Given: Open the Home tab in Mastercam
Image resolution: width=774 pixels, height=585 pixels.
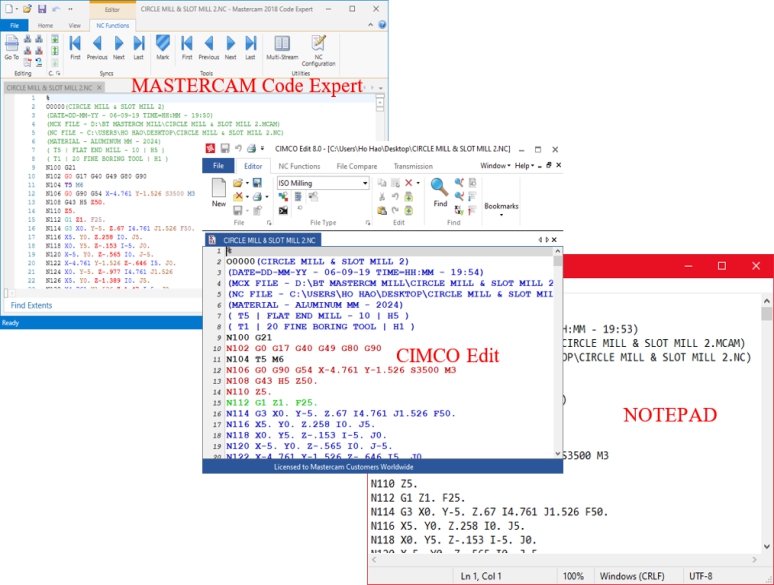Looking at the screenshot, I should [x=45, y=25].
